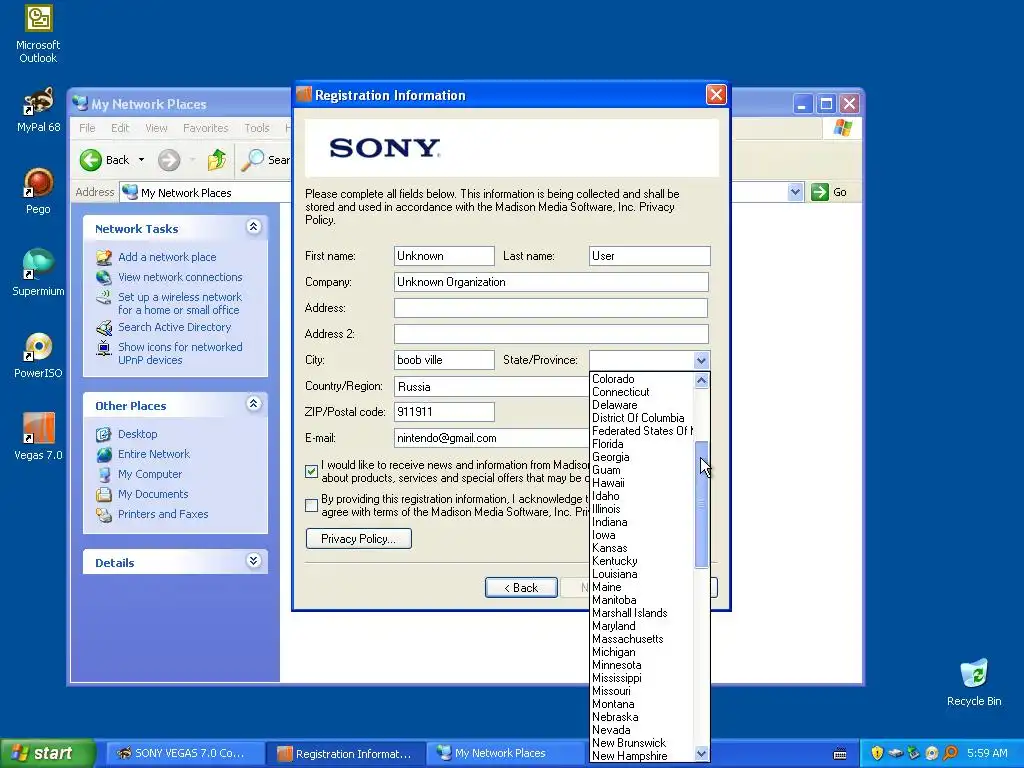Click the Entire Network globe icon

[x=104, y=454]
